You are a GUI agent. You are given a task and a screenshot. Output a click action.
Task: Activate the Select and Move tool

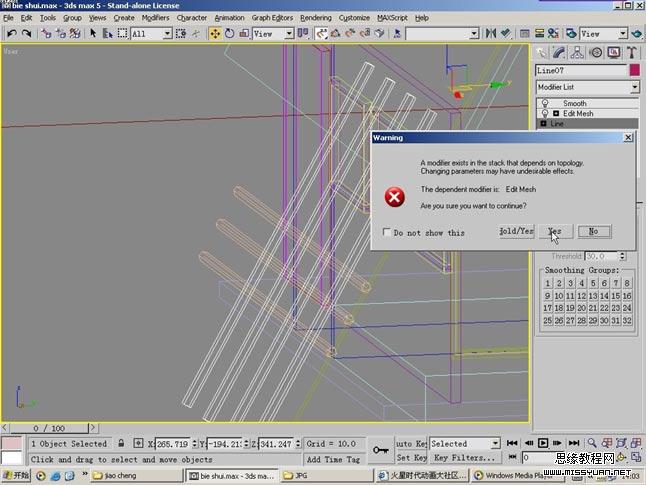(x=215, y=33)
